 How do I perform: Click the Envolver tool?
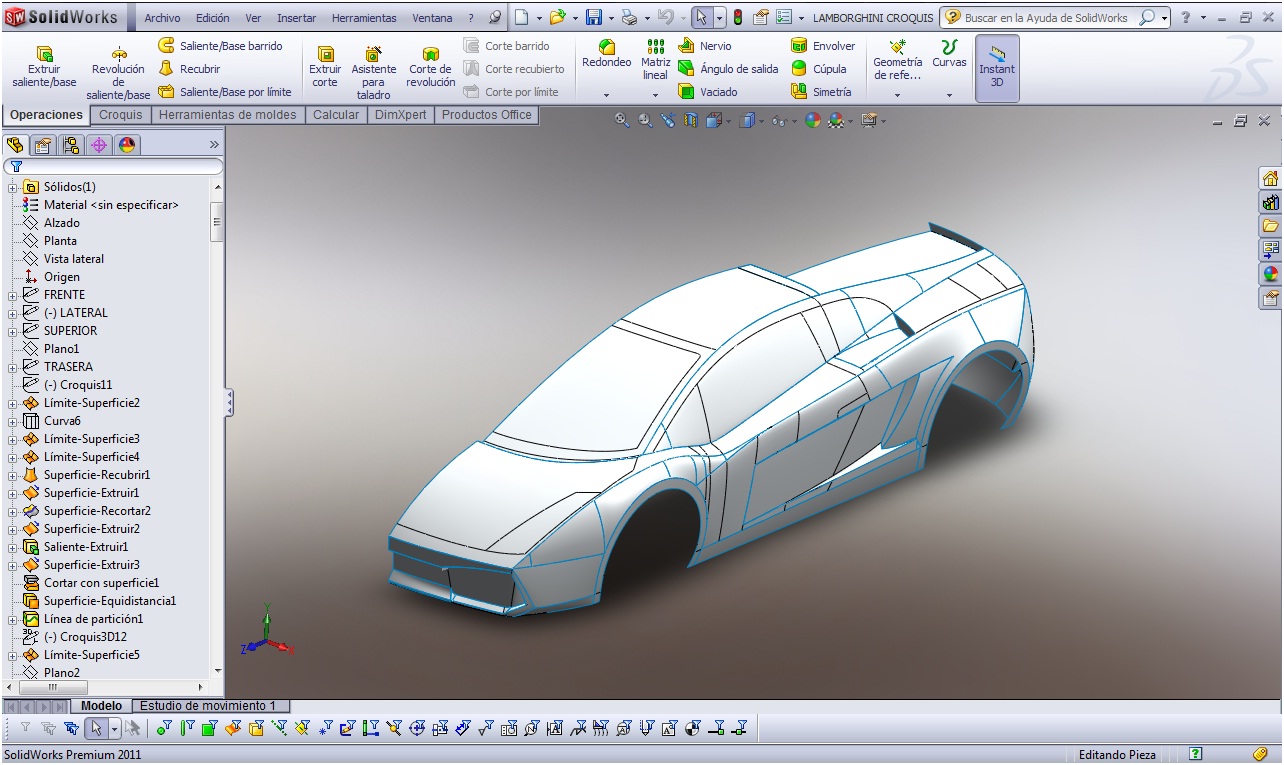[823, 46]
